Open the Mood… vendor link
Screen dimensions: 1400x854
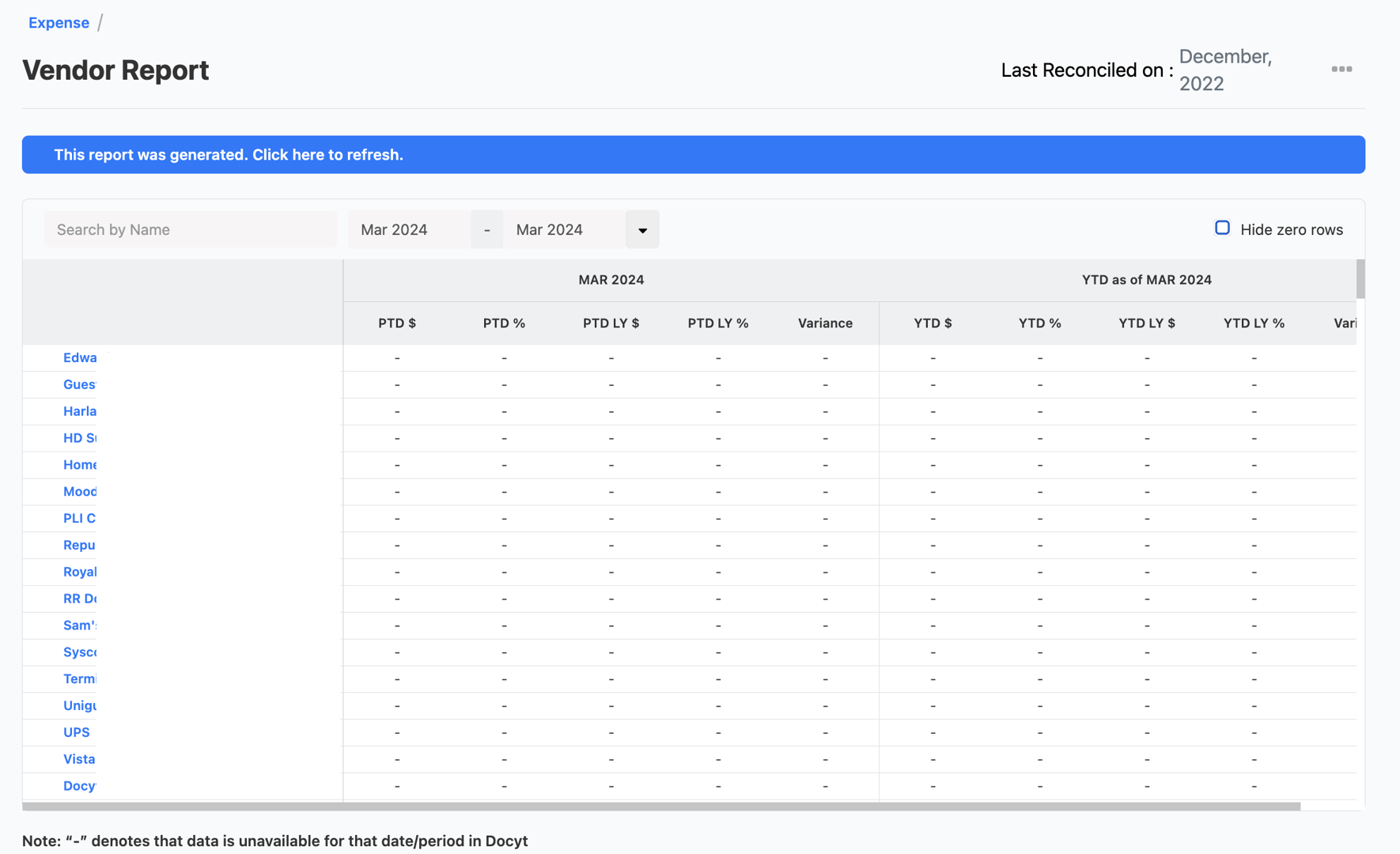tap(80, 492)
